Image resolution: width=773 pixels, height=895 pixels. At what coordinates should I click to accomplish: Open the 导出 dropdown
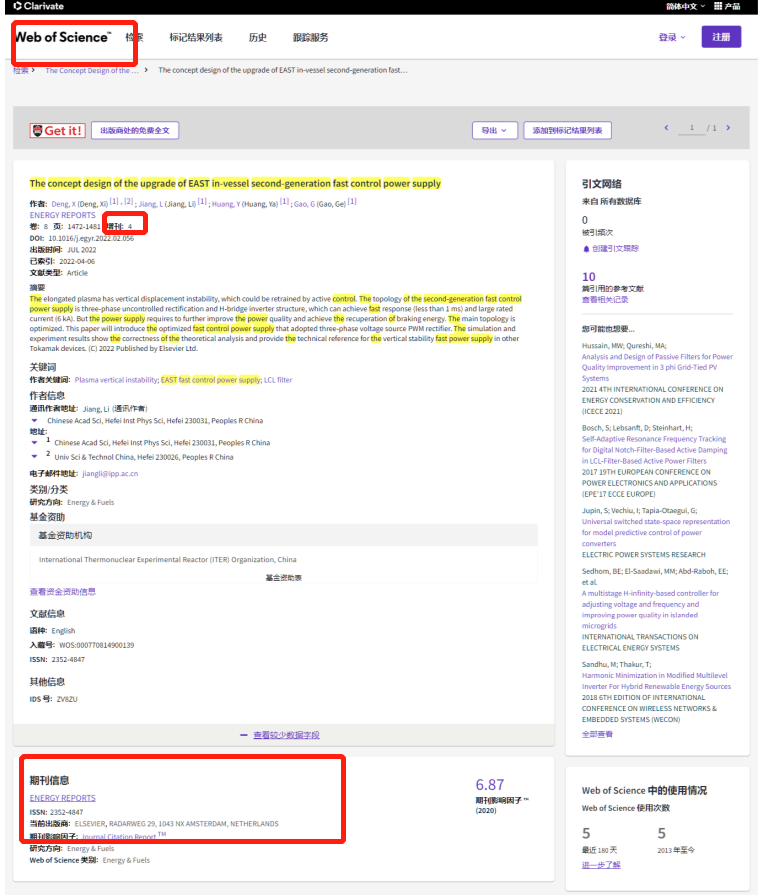point(494,131)
